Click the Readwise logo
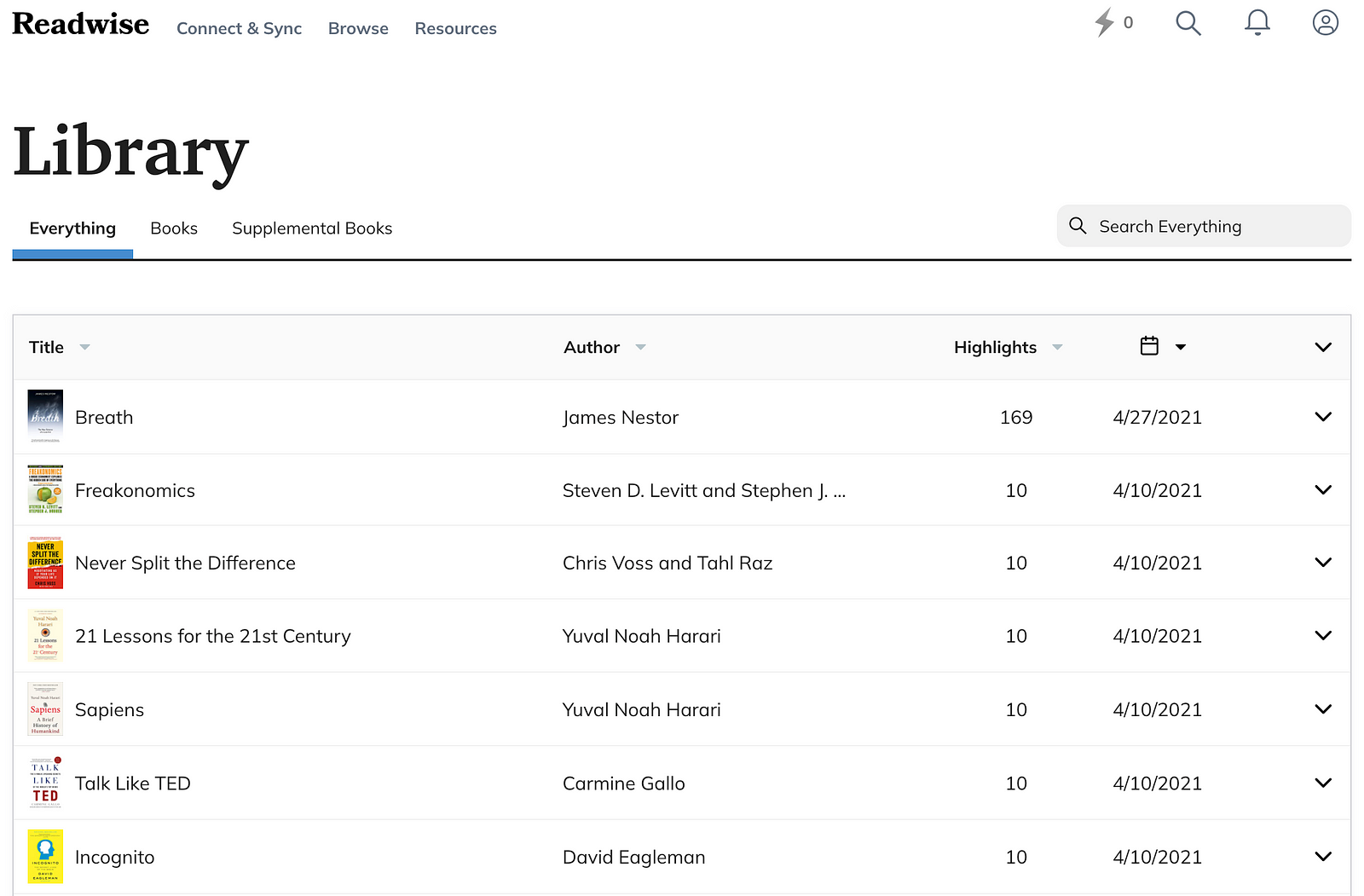This screenshot has width=1364, height=896. coord(81,25)
